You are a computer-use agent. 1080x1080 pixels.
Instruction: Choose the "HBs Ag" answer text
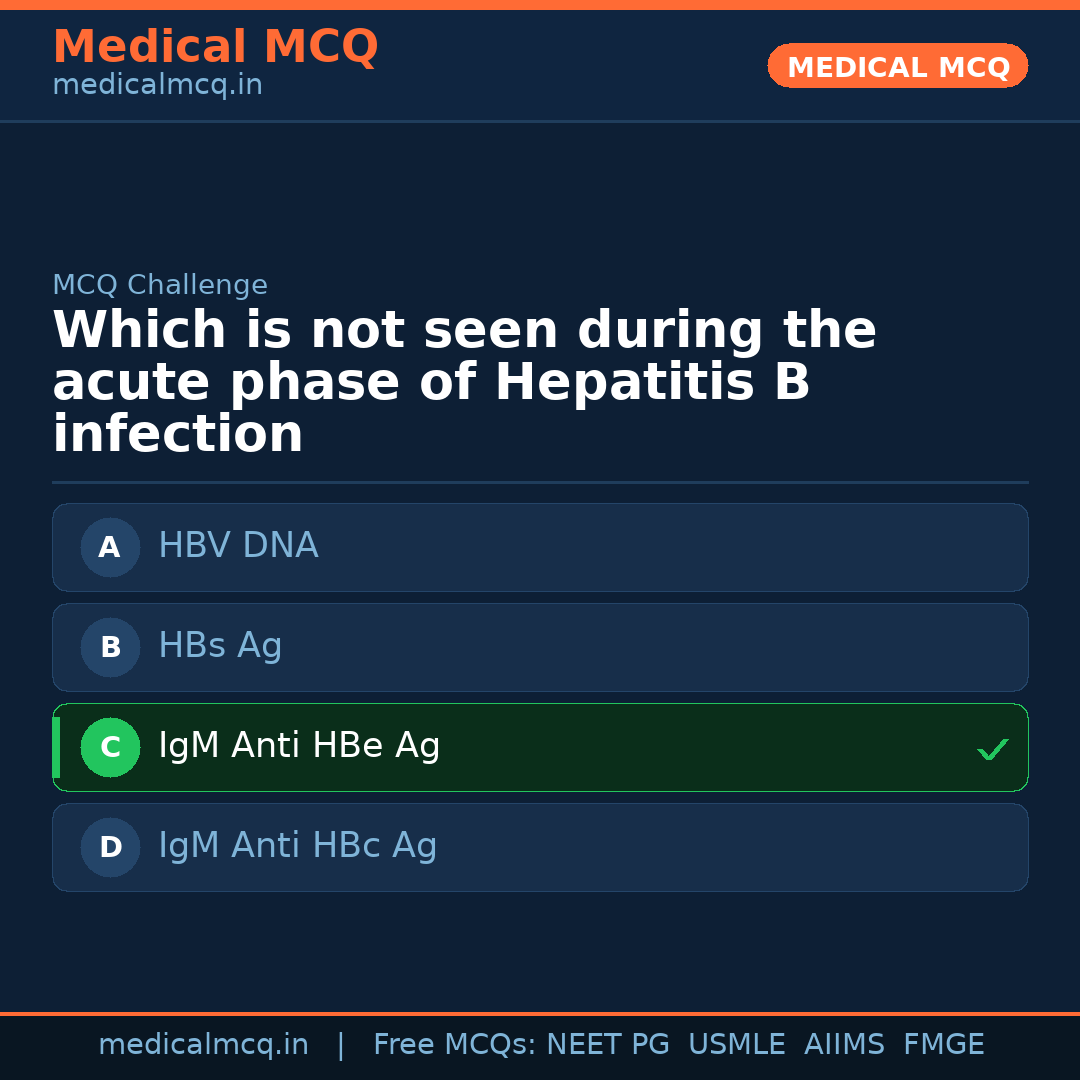click(220, 646)
